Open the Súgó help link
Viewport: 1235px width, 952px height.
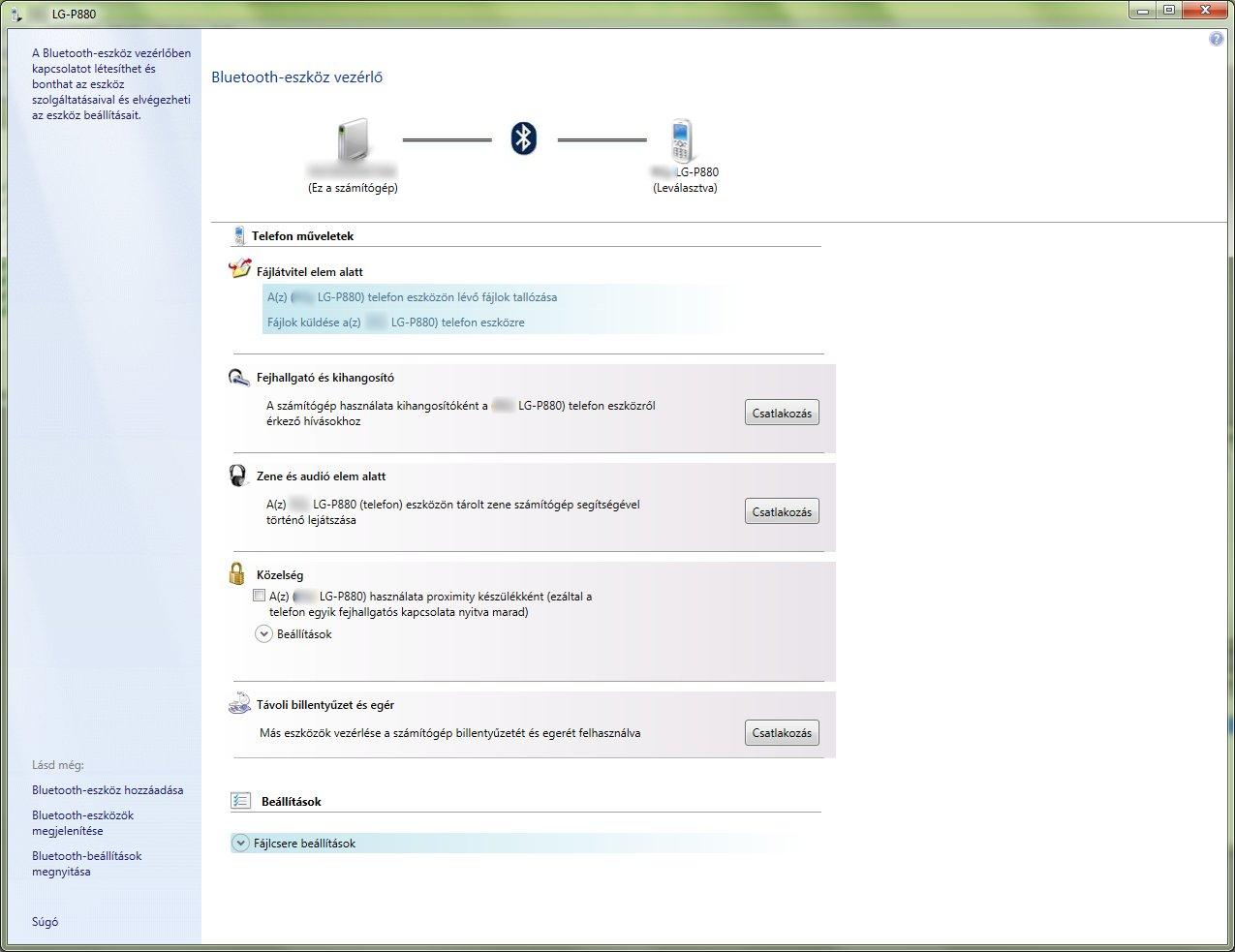click(46, 922)
